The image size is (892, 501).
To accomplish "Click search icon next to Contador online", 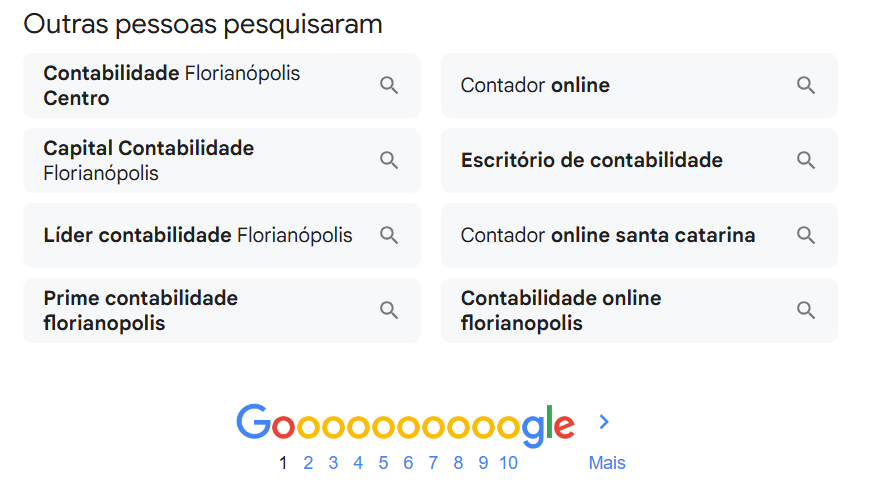I will 806,86.
